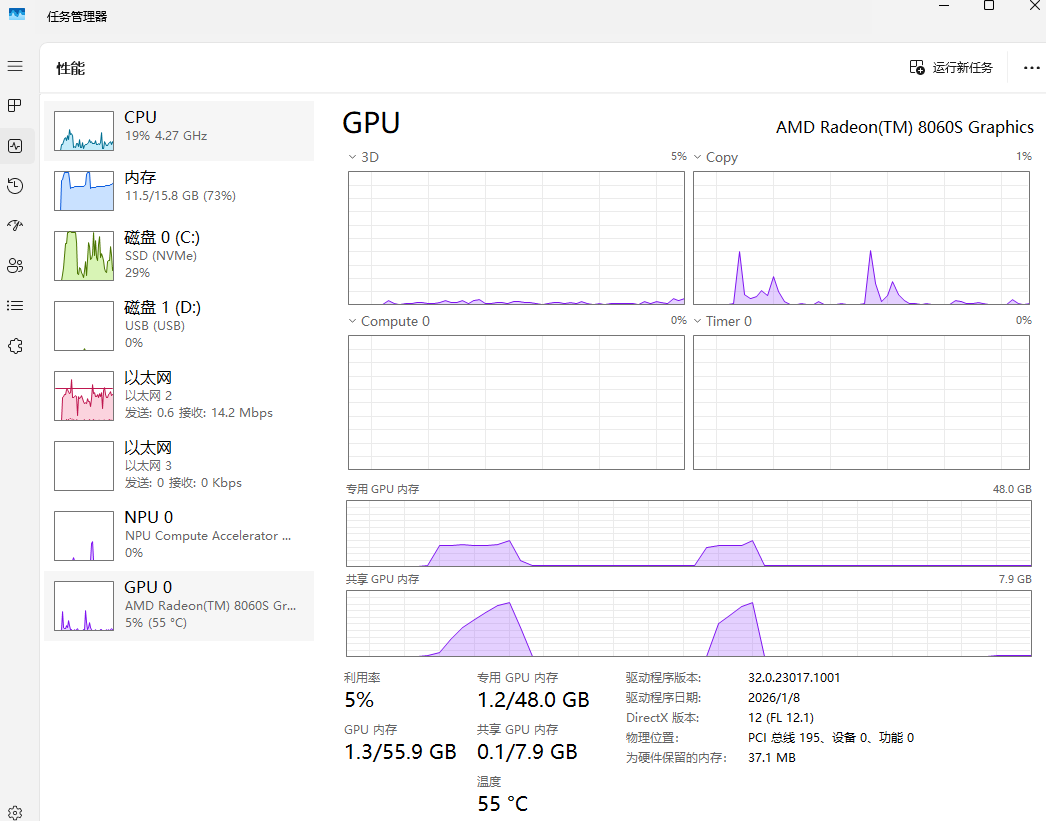Expand the Compute 0 engine dropdown
Screen dimensions: 1046x821
[352, 321]
